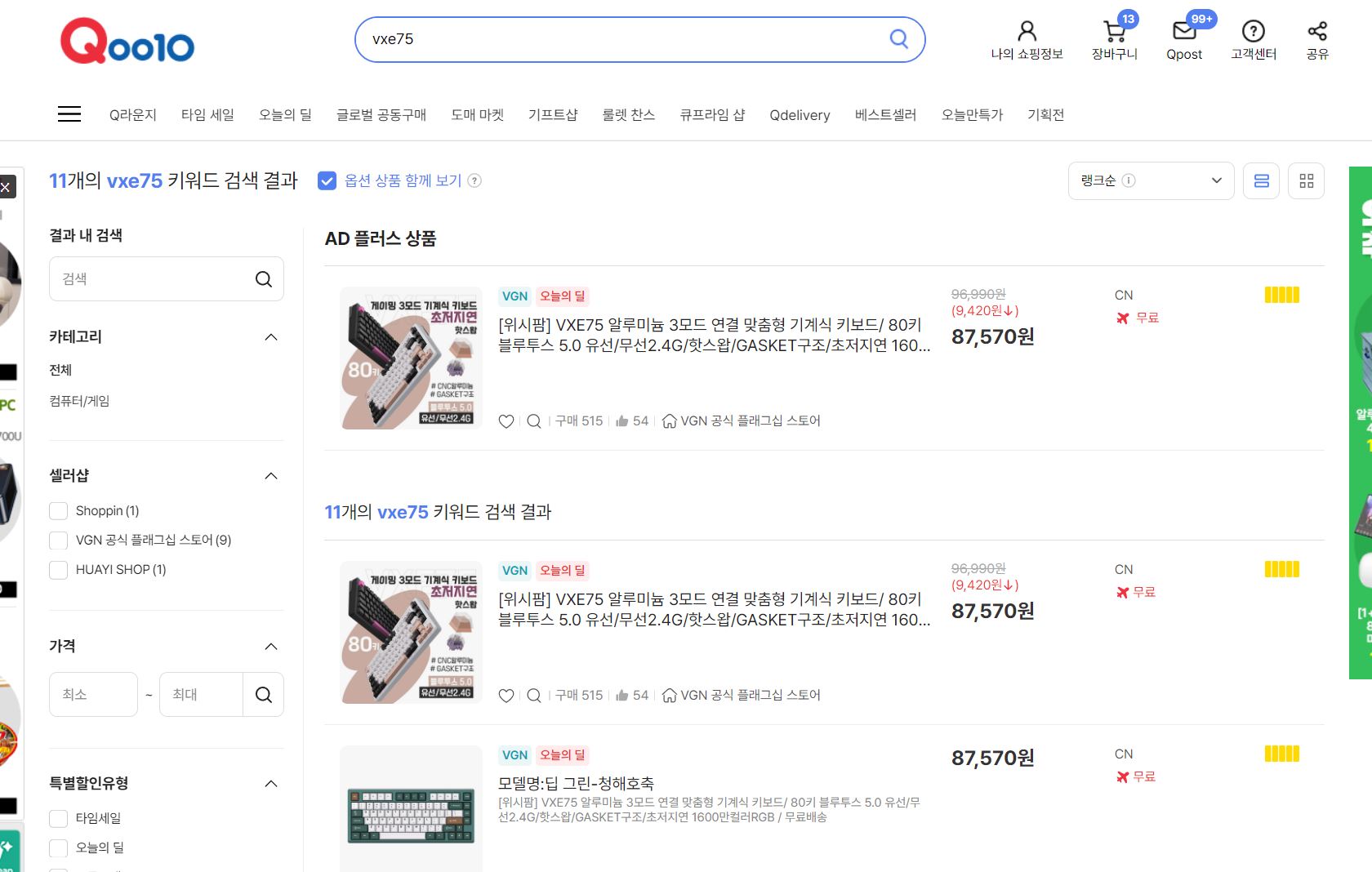Open the 룰렛 찬스 menu

coord(629,115)
